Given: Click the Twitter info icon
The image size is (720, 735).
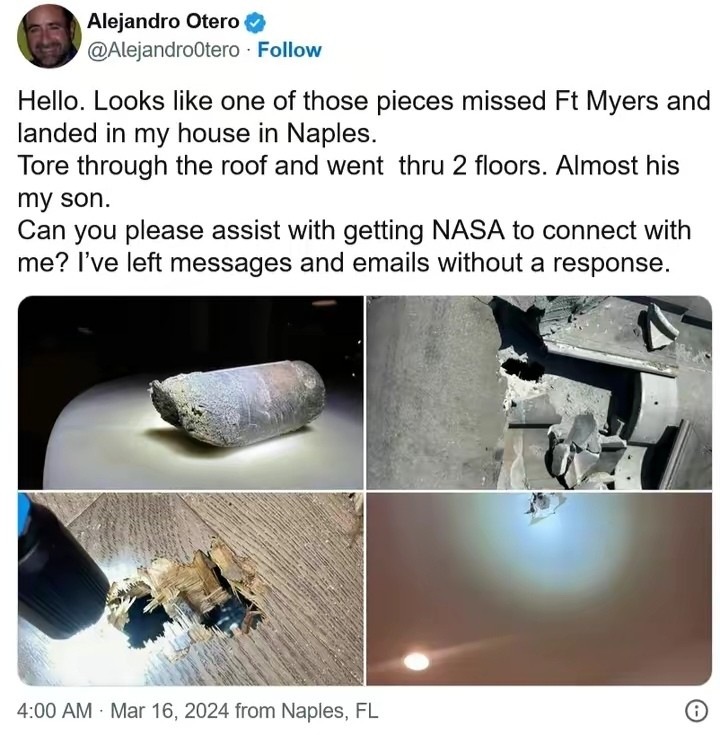Looking at the screenshot, I should point(696,711).
